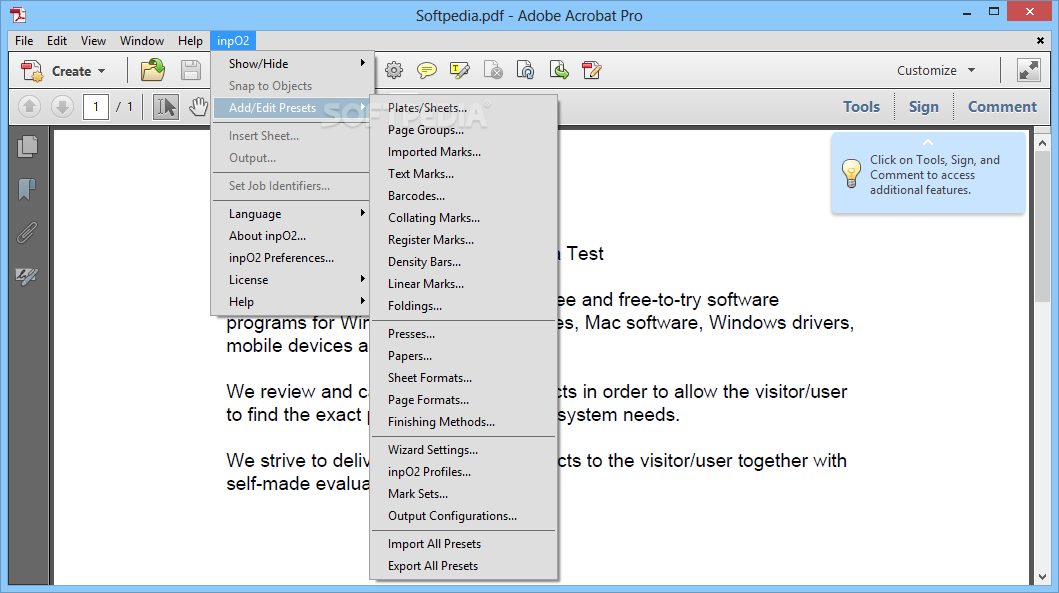Click the Acrobat application icon in title bar
The height and width of the screenshot is (593, 1059).
tap(18, 14)
